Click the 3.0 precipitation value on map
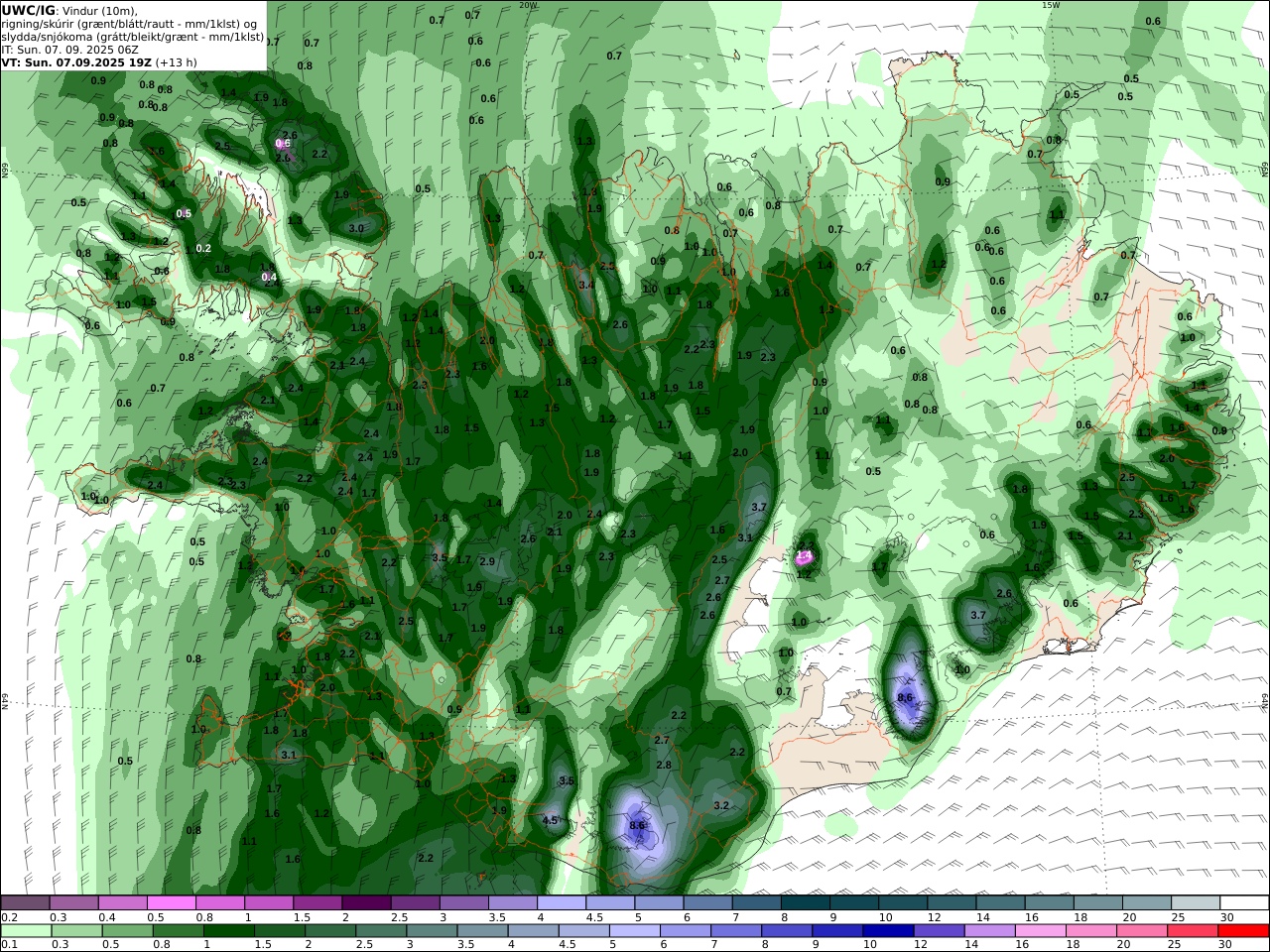 coord(356,228)
